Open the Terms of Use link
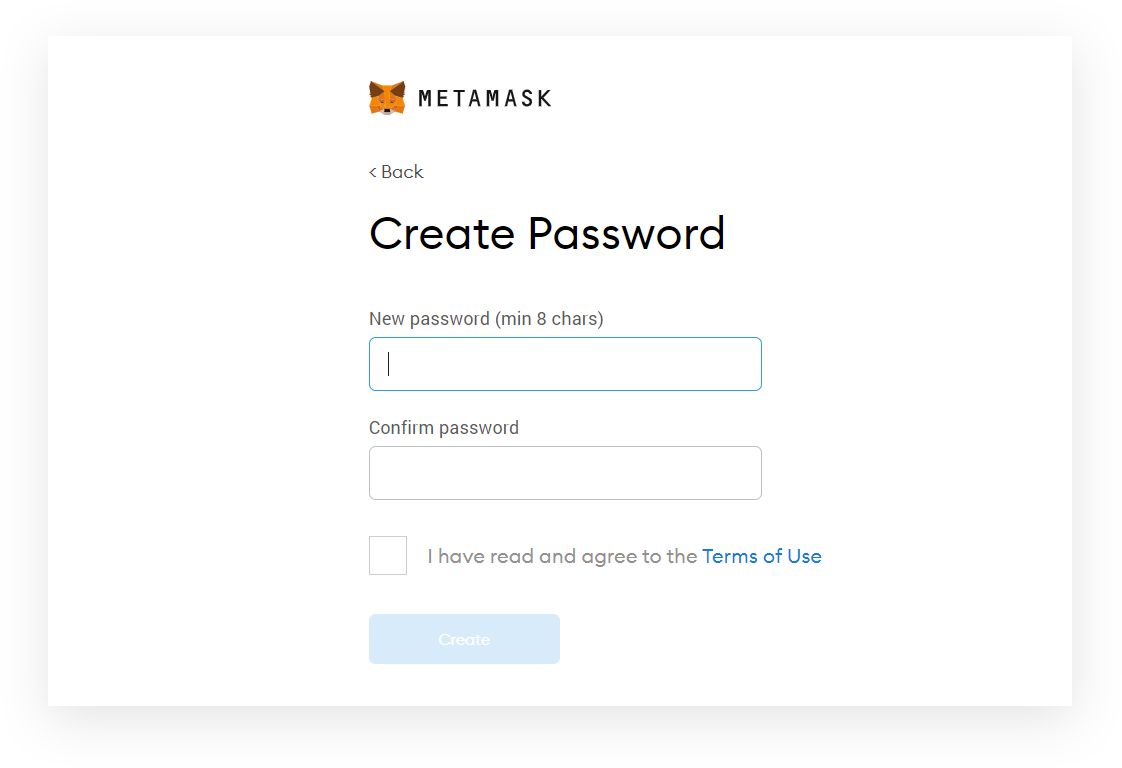Image resolution: width=1122 pixels, height=768 pixels. pos(762,556)
